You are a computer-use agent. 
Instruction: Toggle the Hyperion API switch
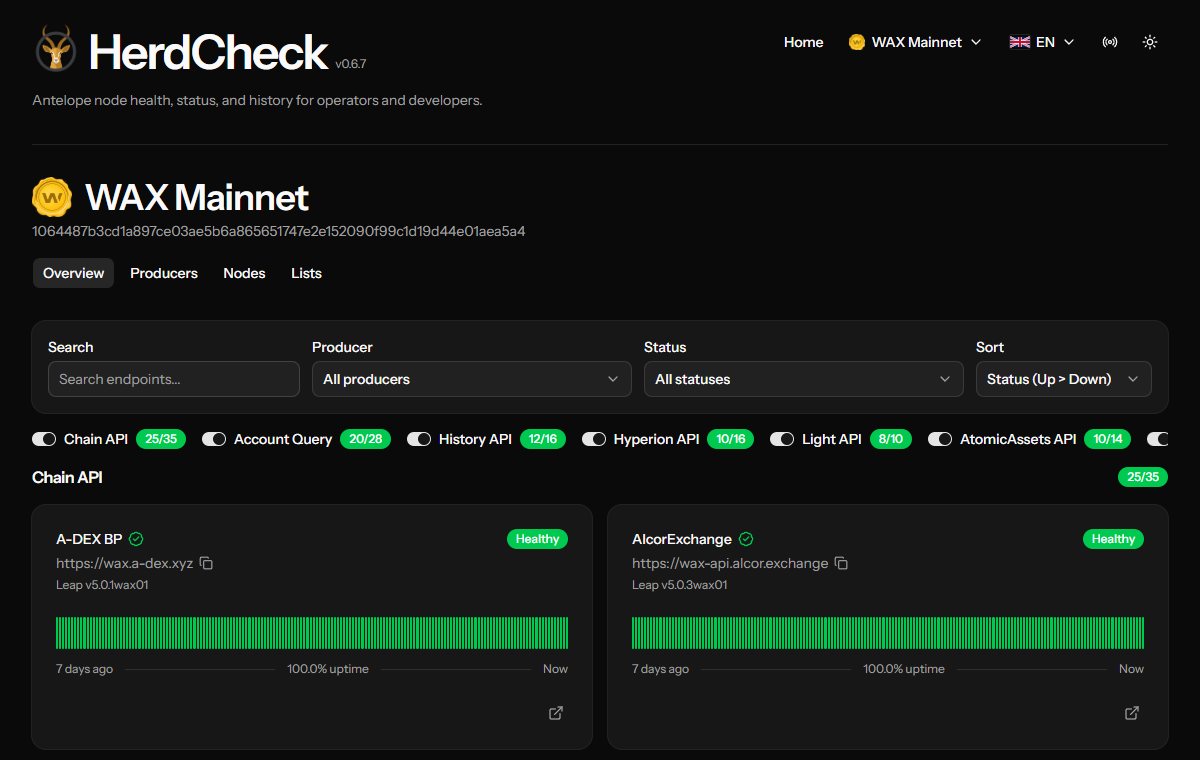tap(594, 439)
